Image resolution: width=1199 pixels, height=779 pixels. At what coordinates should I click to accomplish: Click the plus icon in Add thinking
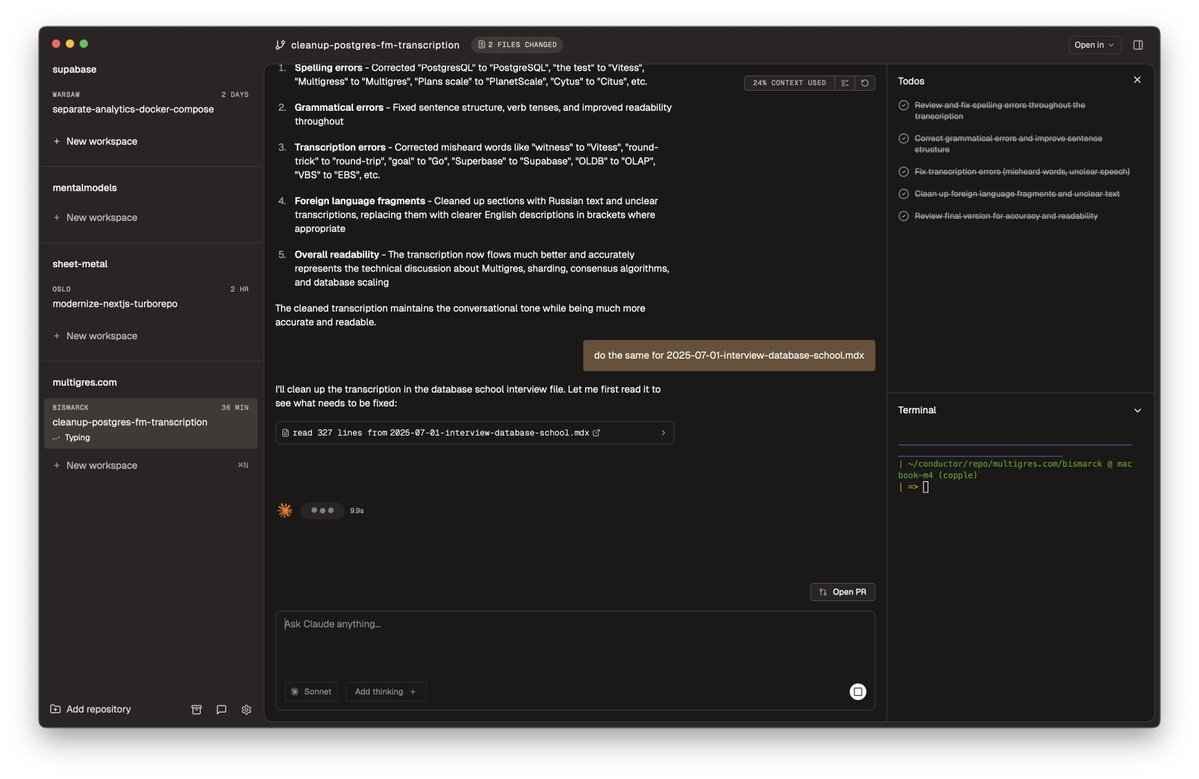(x=413, y=692)
